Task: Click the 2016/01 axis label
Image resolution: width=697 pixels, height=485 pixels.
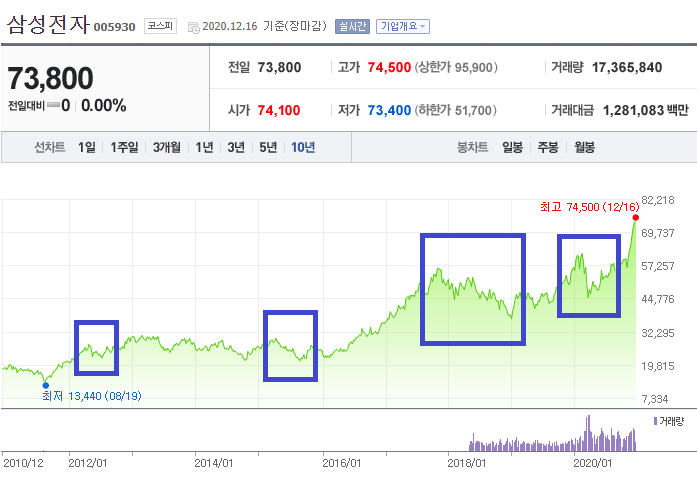Action: point(341,463)
